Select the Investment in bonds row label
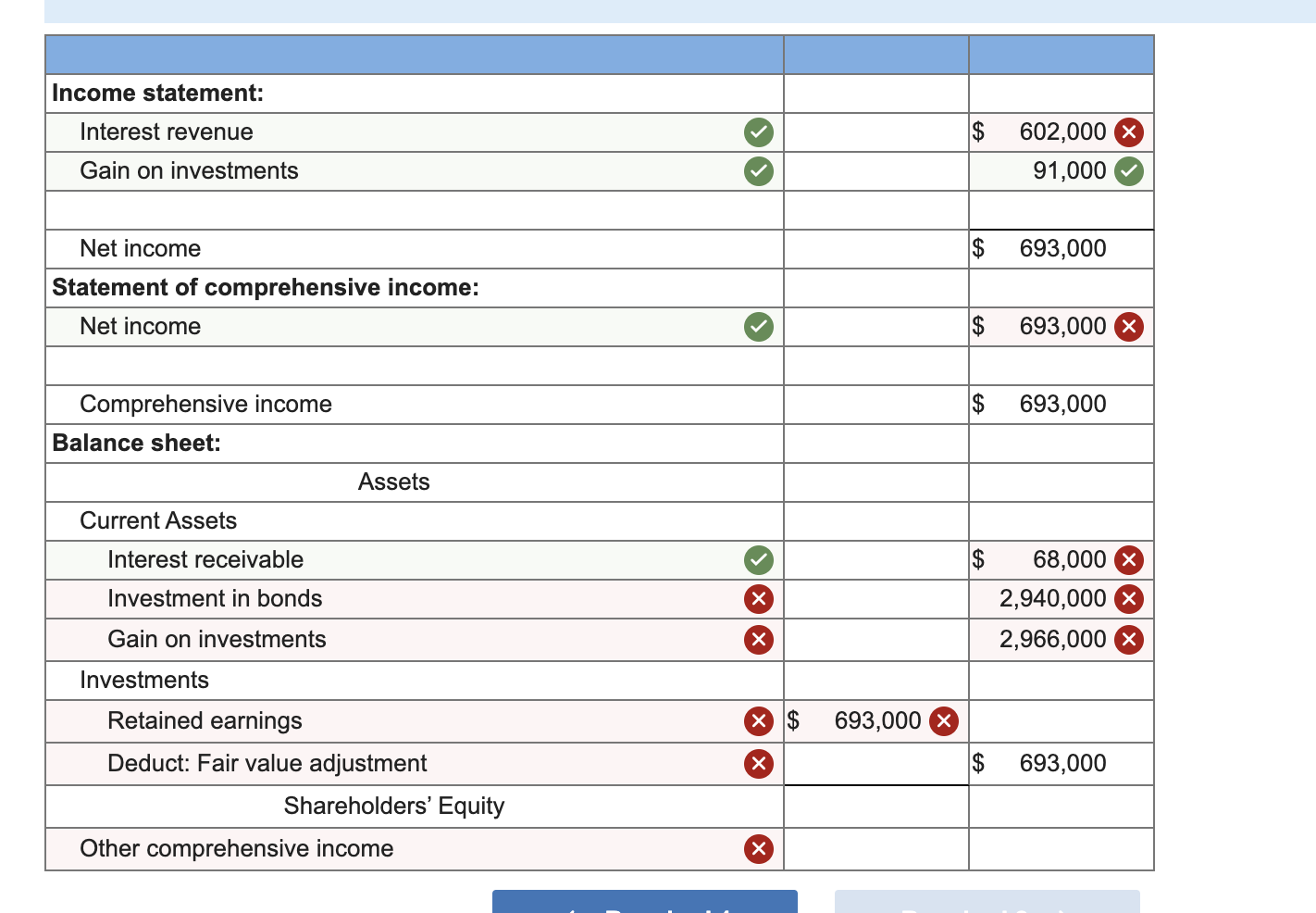This screenshot has height=913, width=1316. click(215, 599)
